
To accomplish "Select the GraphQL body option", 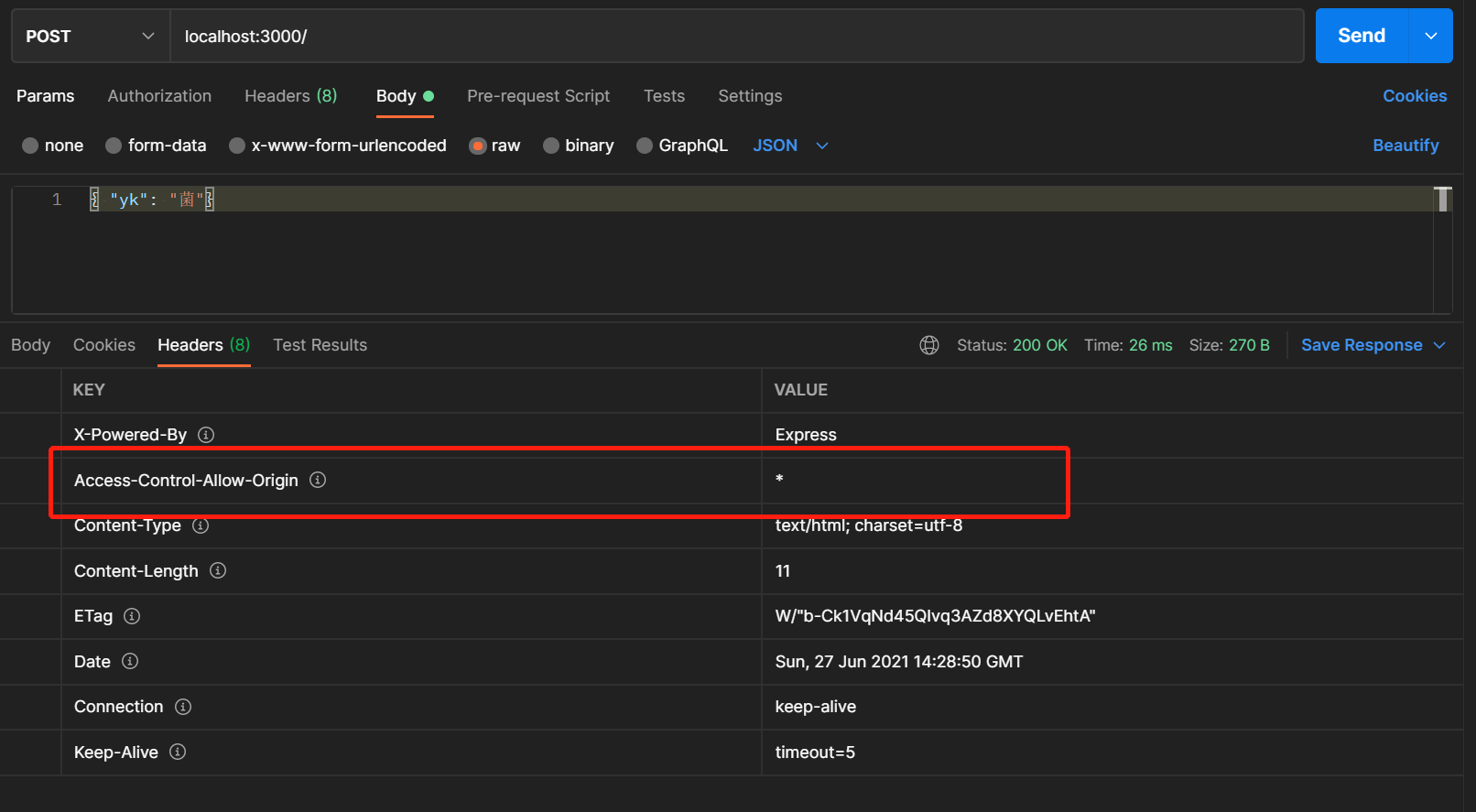I will pyautogui.click(x=682, y=146).
